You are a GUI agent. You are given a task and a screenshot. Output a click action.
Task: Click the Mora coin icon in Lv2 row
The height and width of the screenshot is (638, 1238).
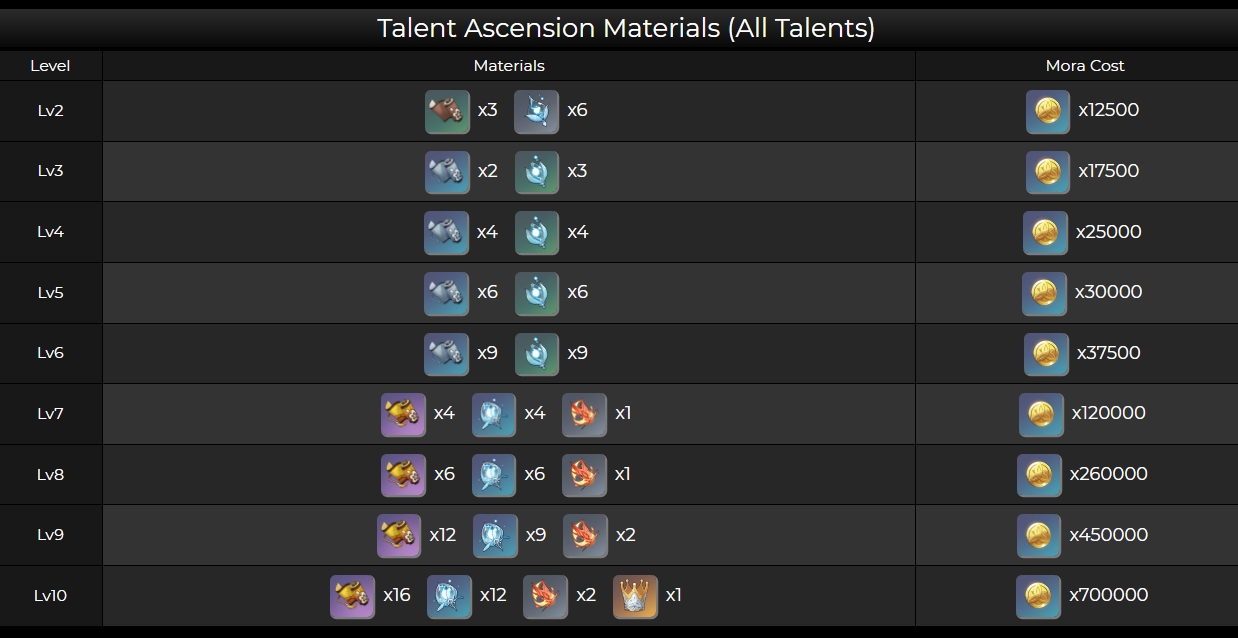[x=1047, y=111]
